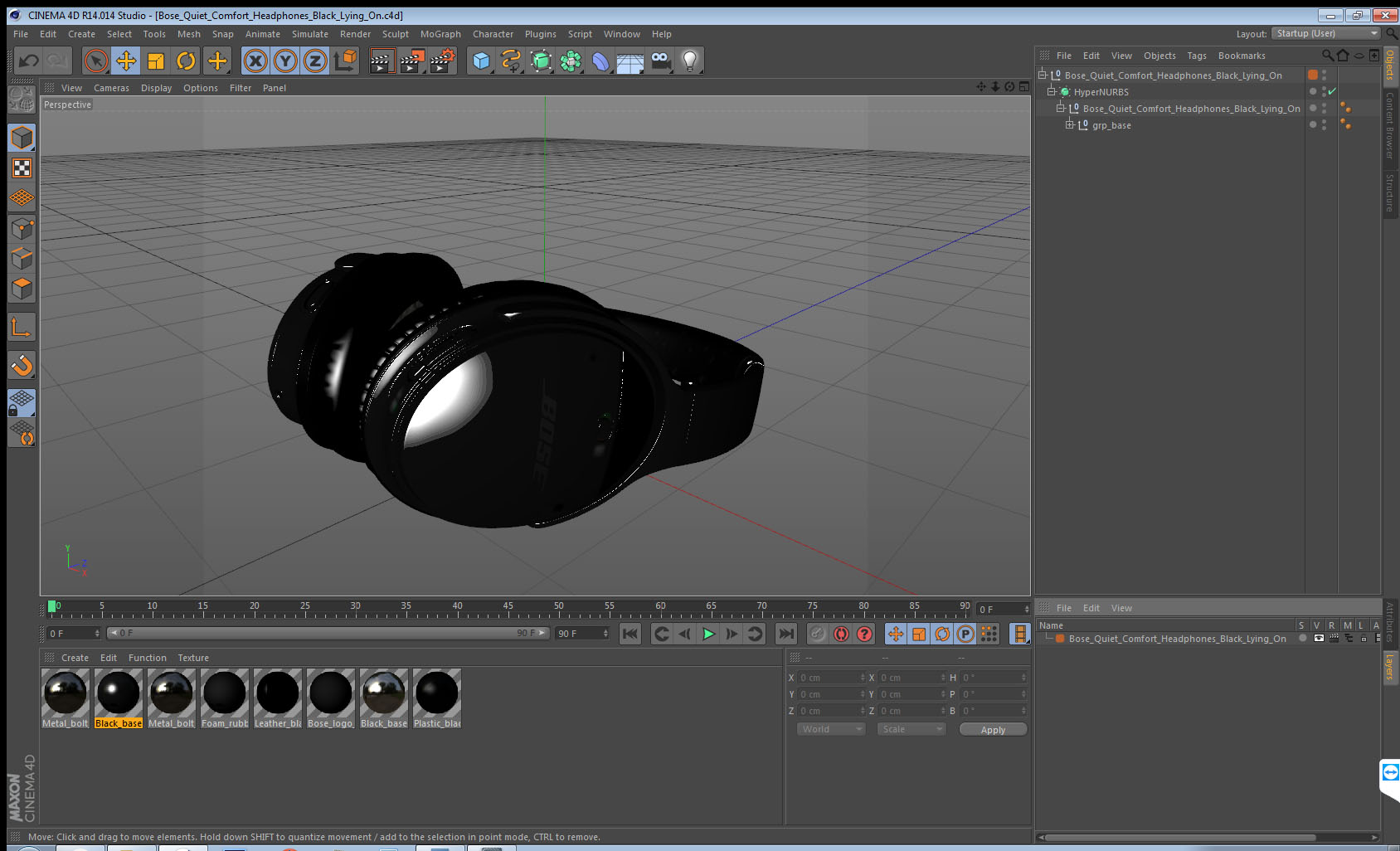
Task: Switch to Polygons mode
Action: click(22, 288)
